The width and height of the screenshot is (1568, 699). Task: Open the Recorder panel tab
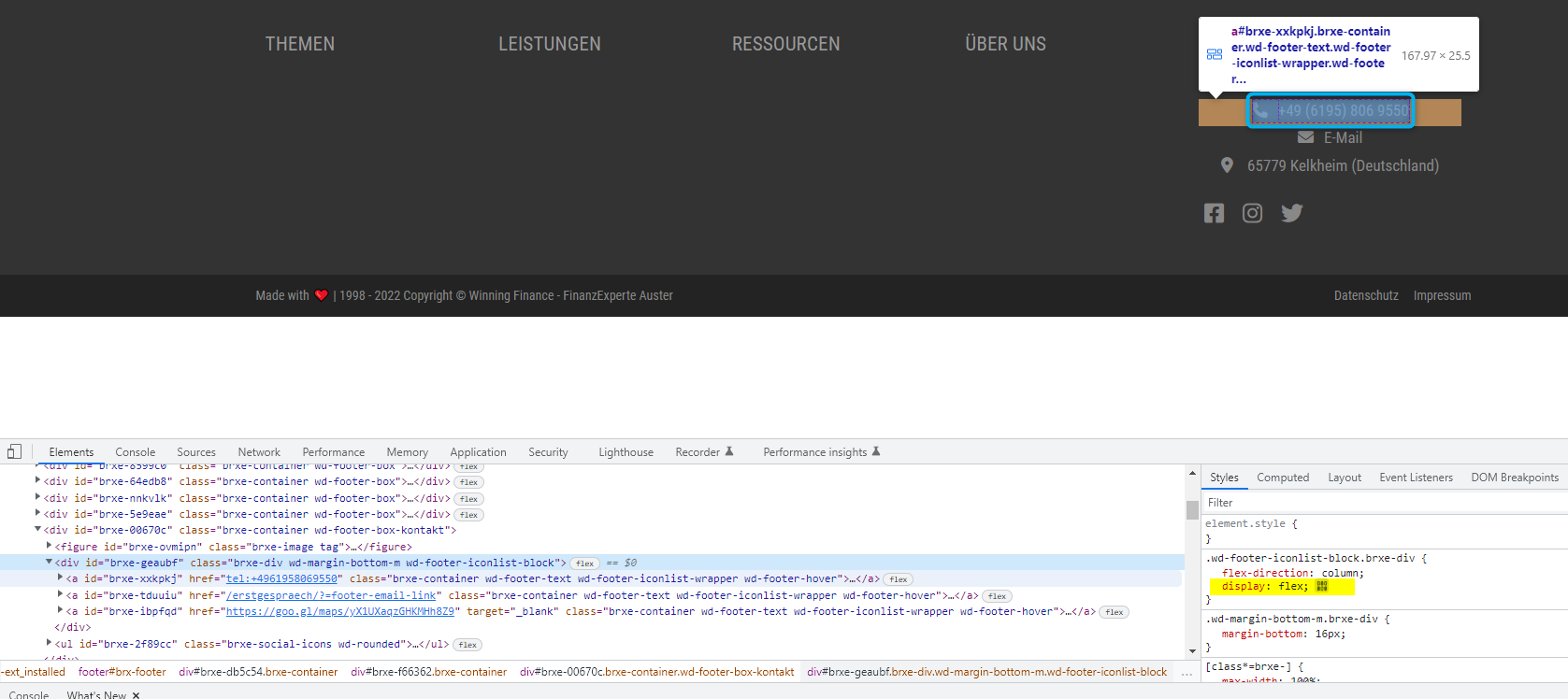(704, 452)
